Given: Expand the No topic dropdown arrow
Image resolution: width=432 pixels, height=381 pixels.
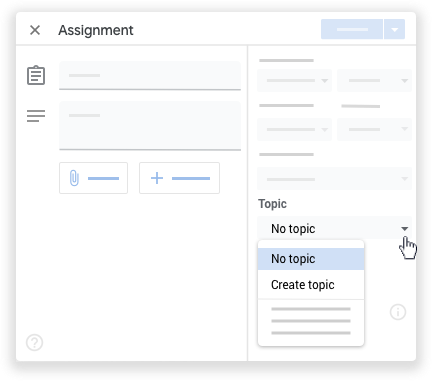Looking at the screenshot, I should 404,229.
